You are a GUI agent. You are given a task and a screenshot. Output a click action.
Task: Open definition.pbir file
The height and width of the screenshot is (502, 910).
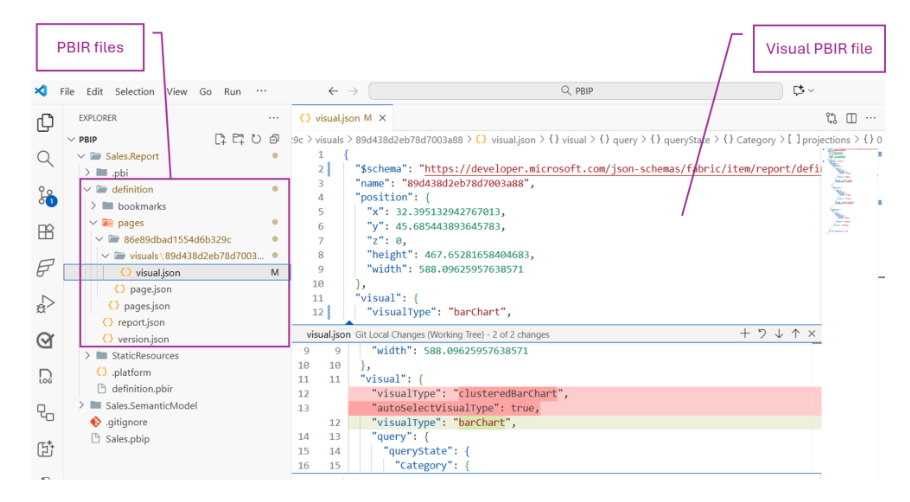[x=142, y=388]
